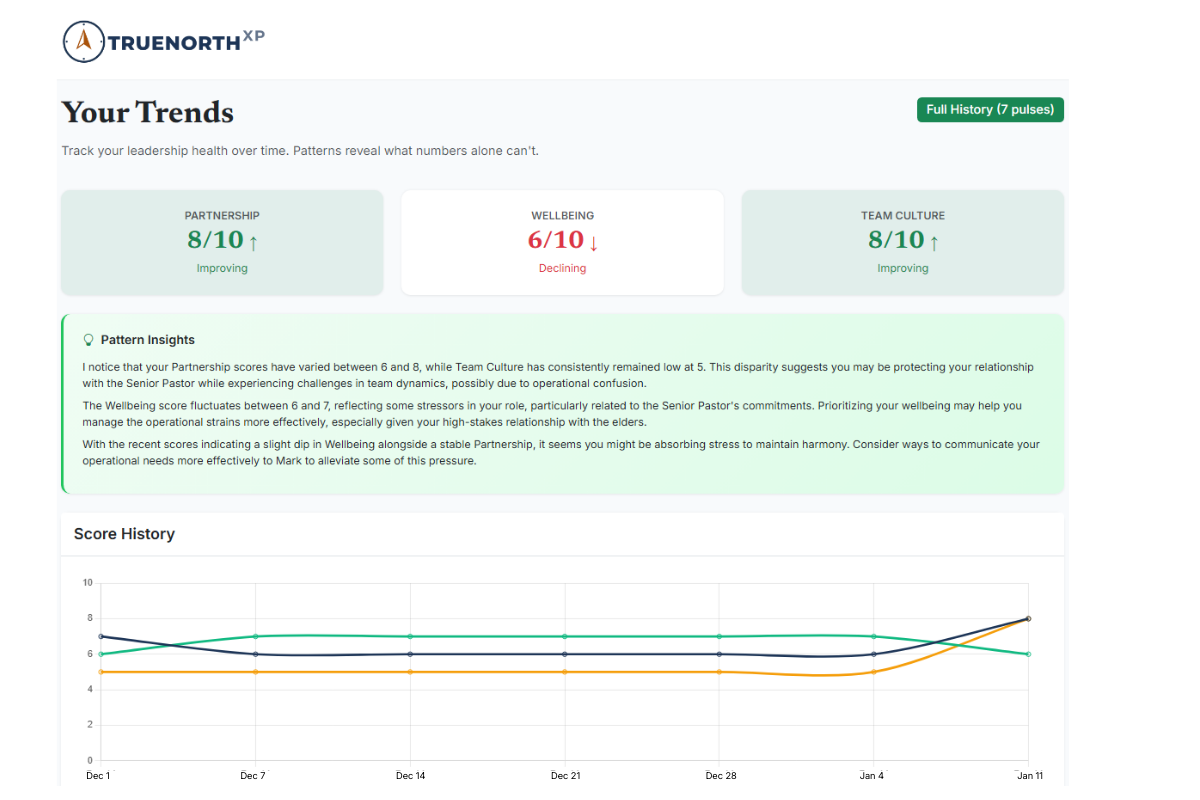The height and width of the screenshot is (800, 1200).
Task: Select the lightbulb icon beside Pattern Insights
Action: (x=89, y=339)
